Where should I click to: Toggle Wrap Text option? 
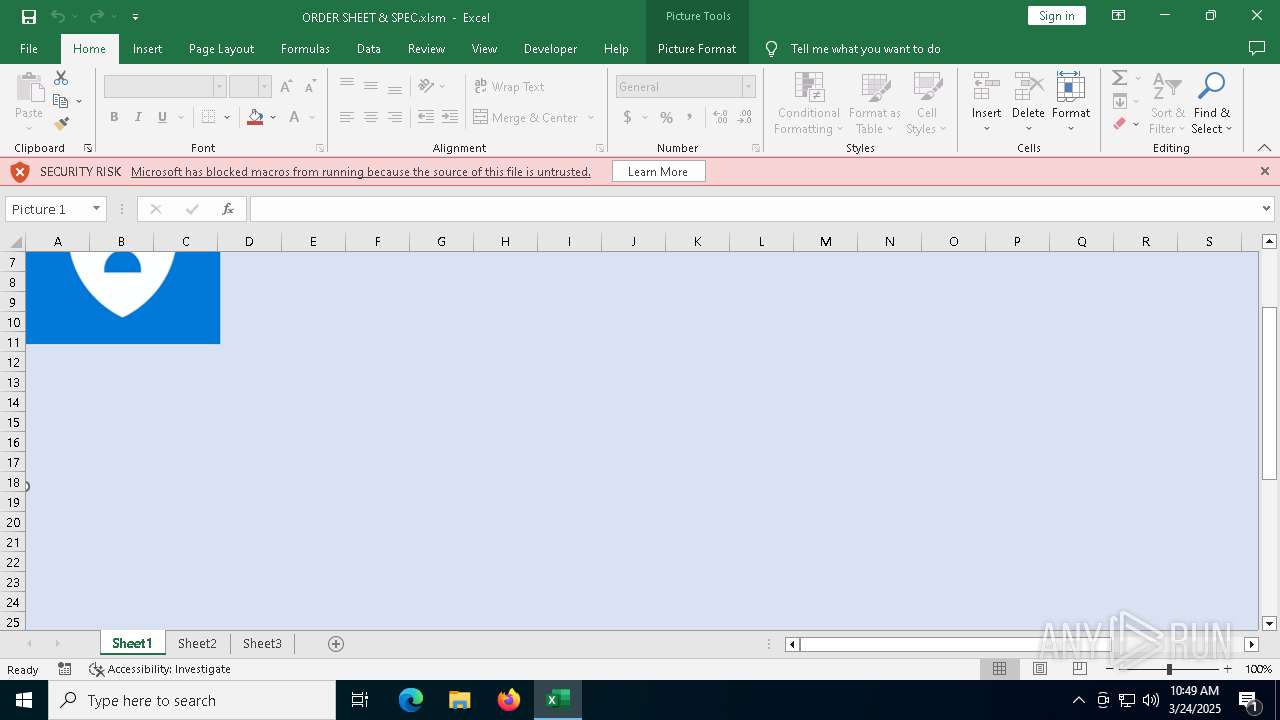point(509,87)
